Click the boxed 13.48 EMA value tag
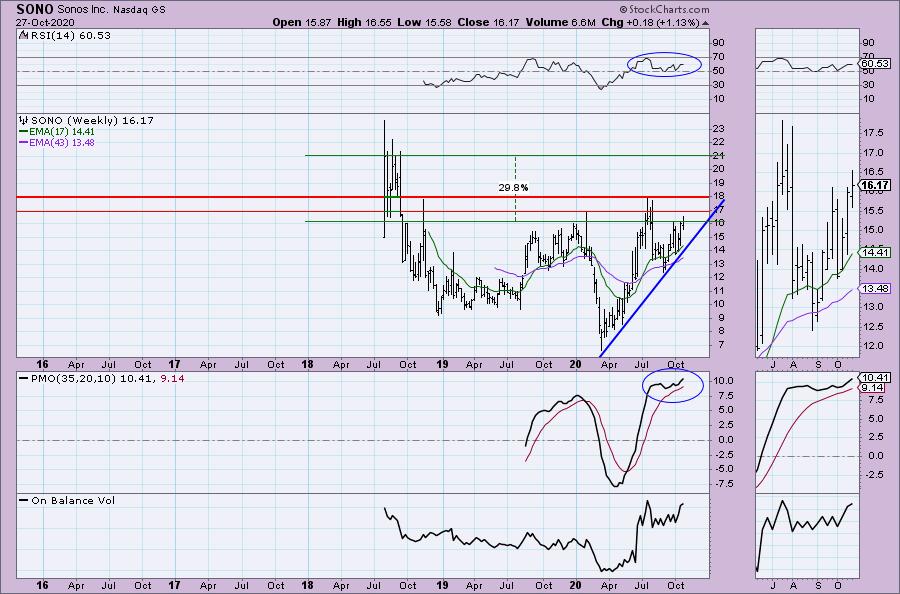This screenshot has height=594, width=900. (x=875, y=289)
